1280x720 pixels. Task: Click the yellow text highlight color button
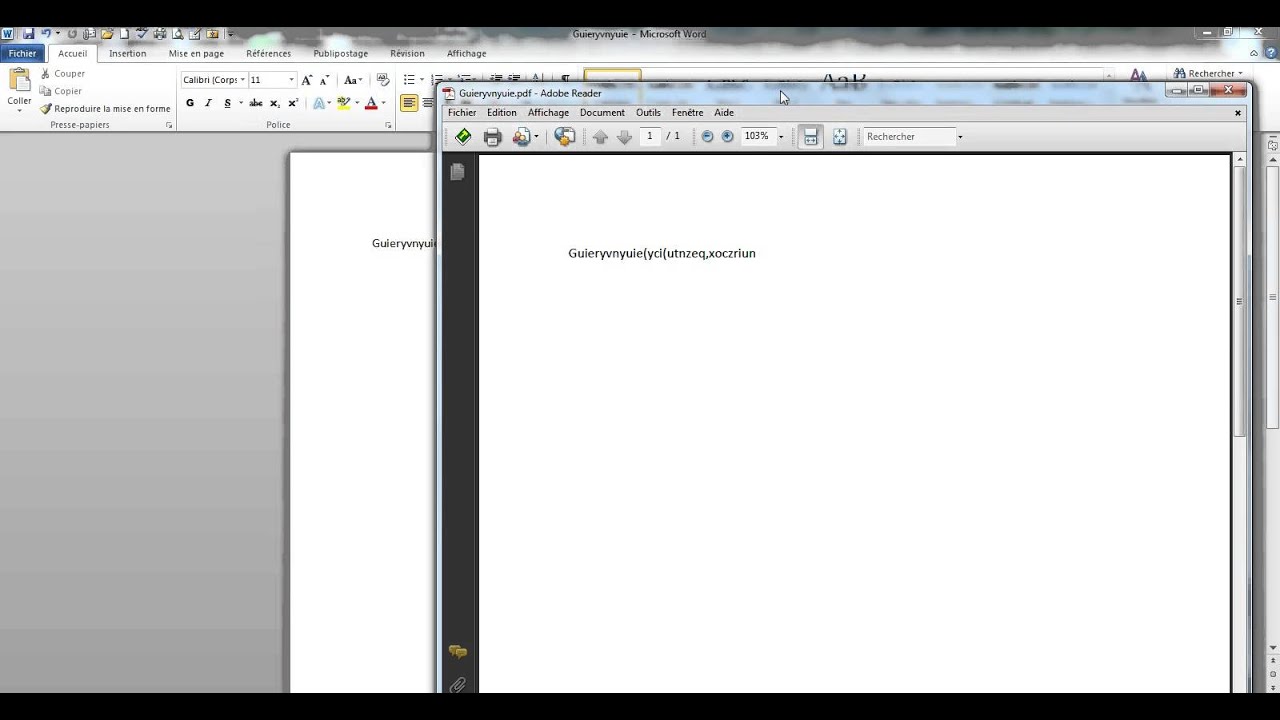(x=344, y=103)
